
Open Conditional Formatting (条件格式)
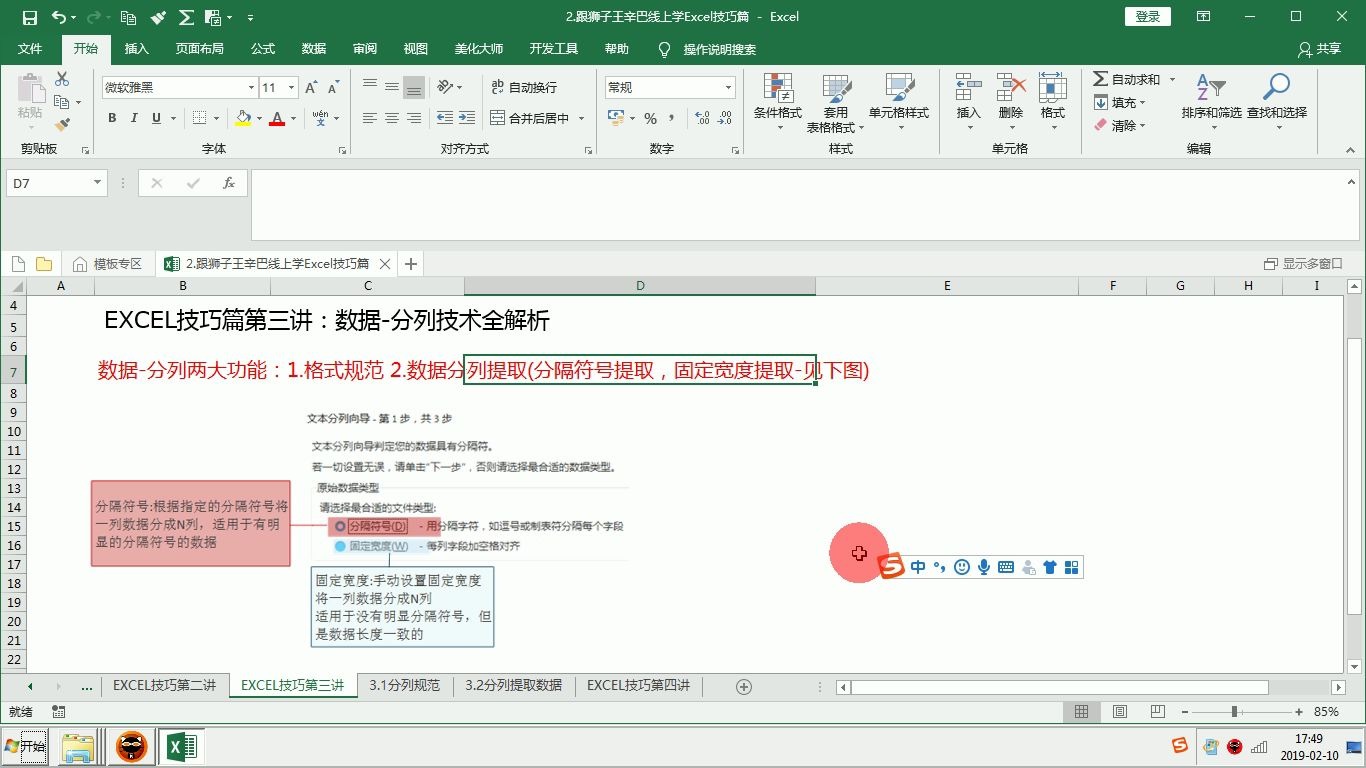click(x=779, y=100)
